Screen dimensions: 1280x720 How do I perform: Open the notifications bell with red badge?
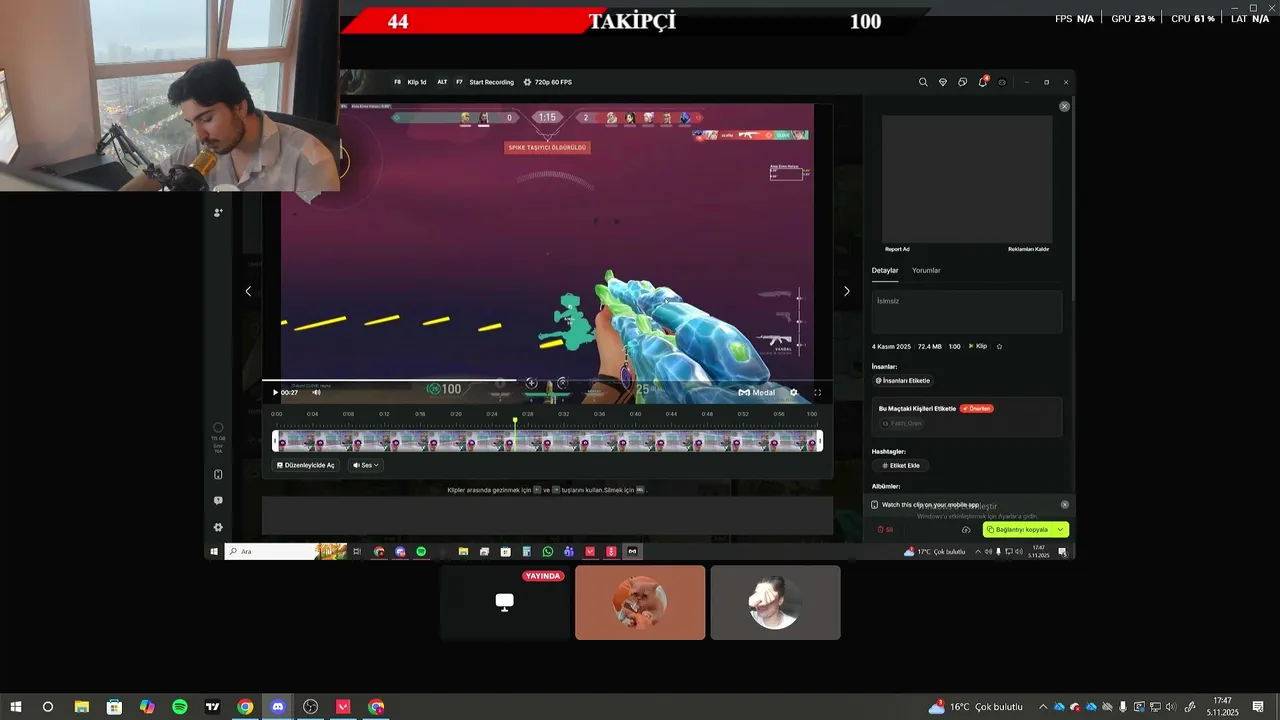coord(982,82)
